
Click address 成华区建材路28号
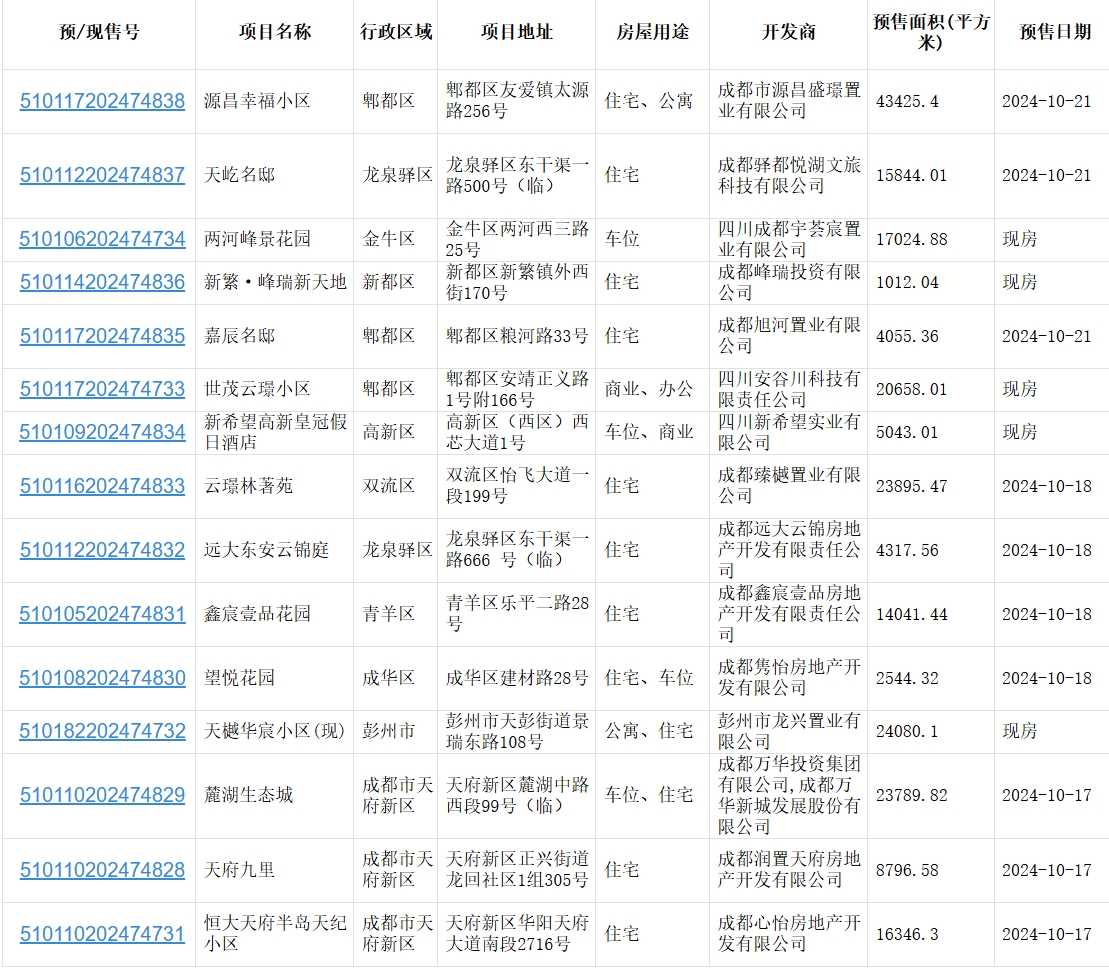[x=517, y=679]
